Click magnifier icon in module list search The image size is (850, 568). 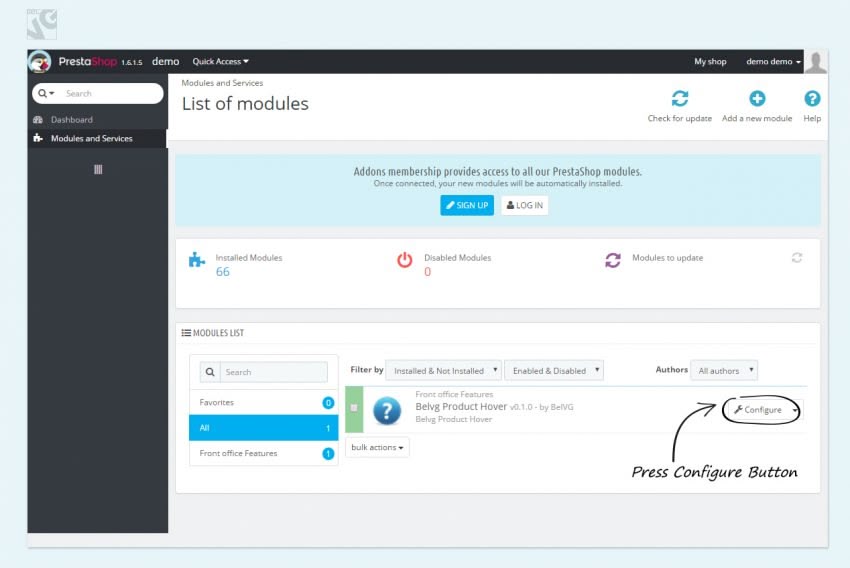coord(210,372)
